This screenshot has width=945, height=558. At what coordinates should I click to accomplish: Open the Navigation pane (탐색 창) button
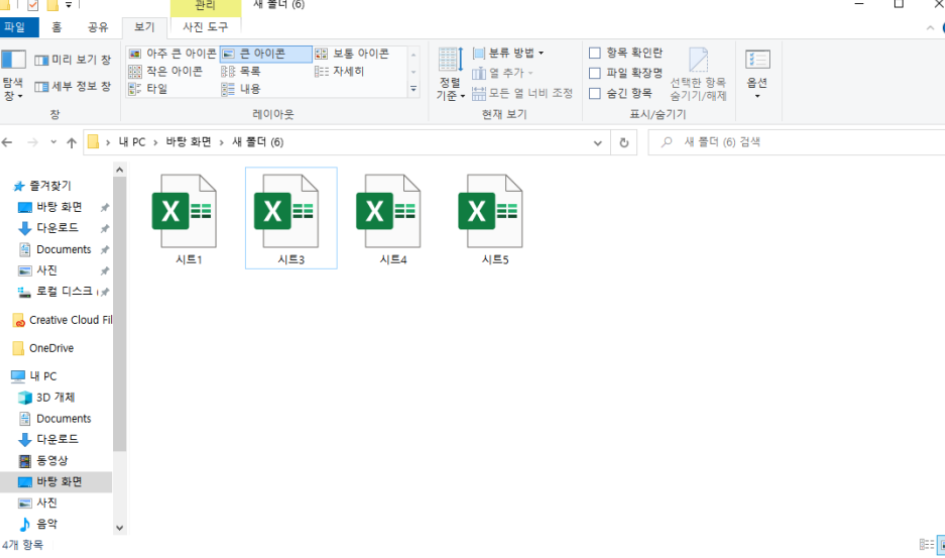pos(13,75)
